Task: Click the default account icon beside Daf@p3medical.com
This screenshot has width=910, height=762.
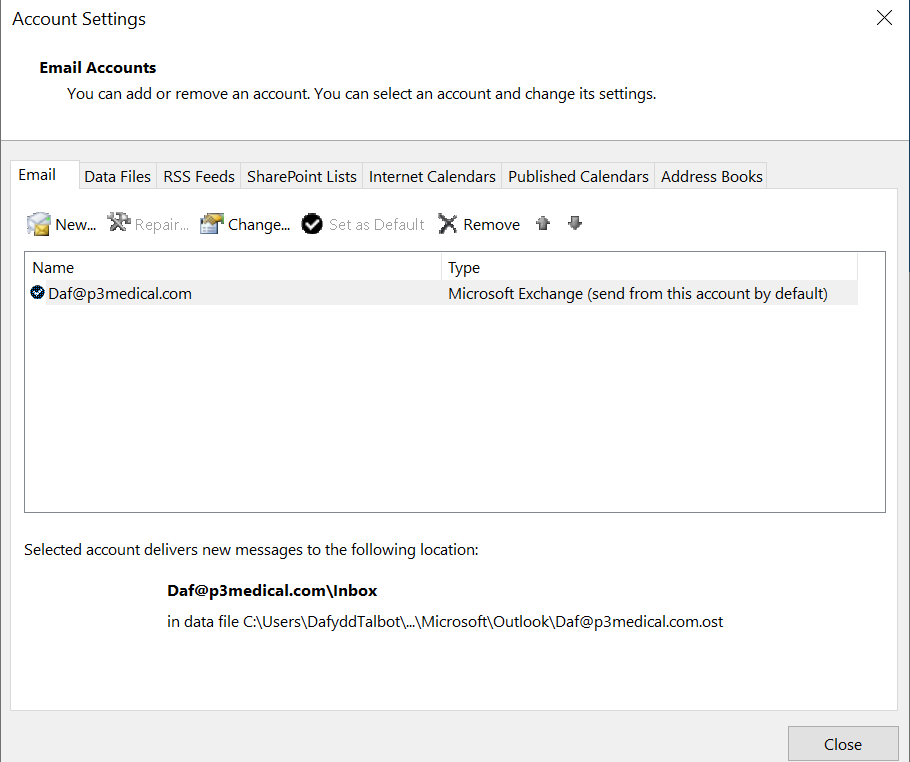Action: coord(37,292)
